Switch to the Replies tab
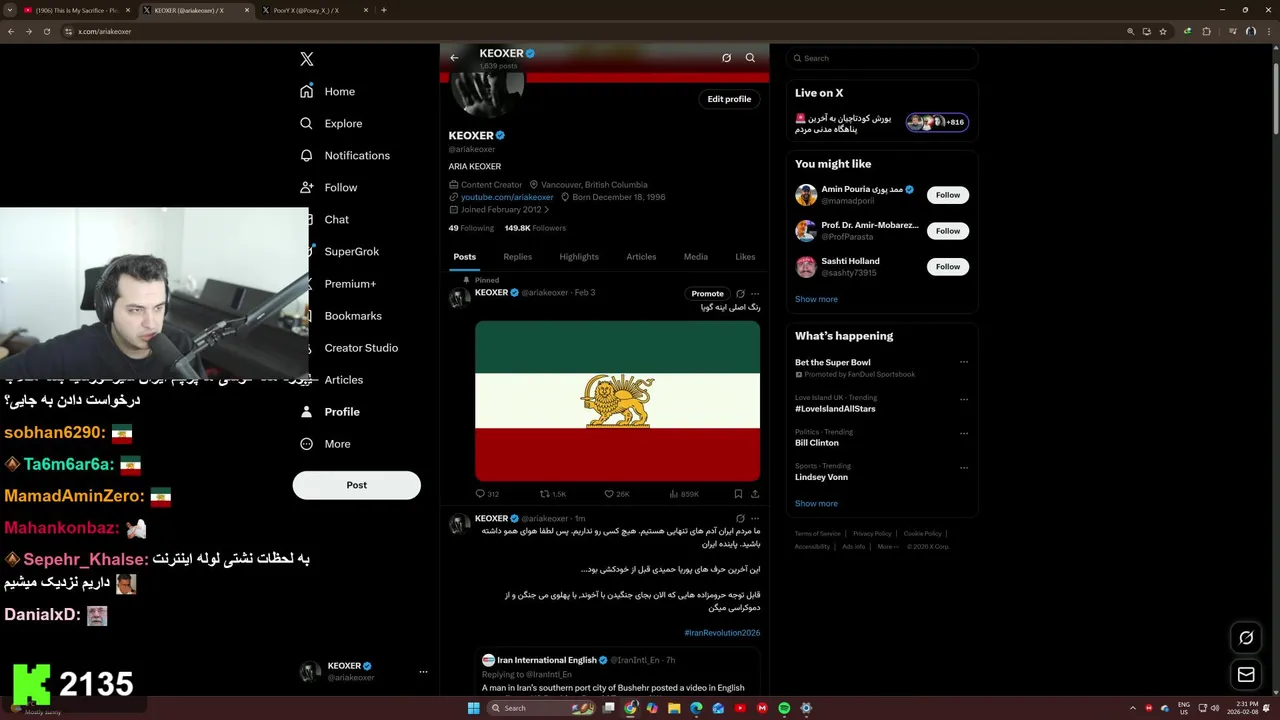This screenshot has width=1280, height=720. 517,257
